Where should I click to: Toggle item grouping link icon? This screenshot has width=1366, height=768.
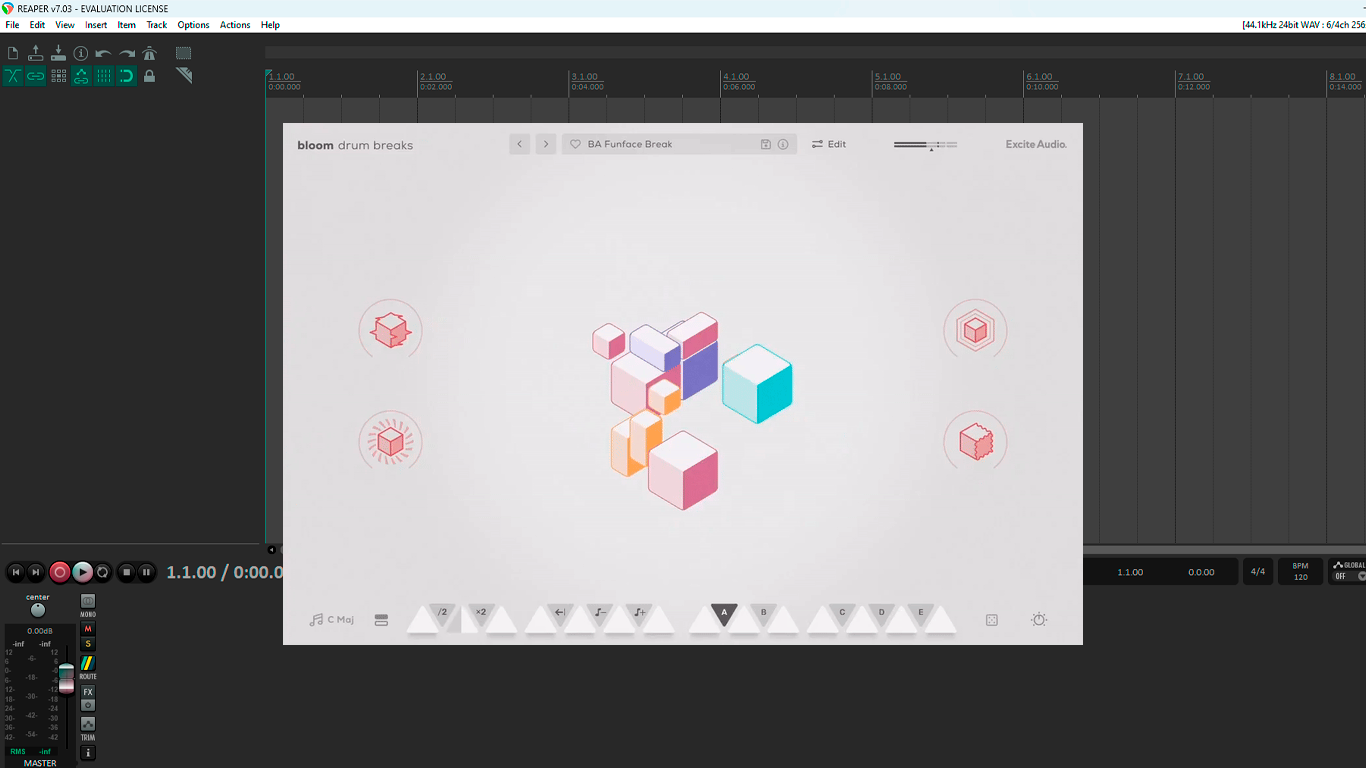click(36, 76)
